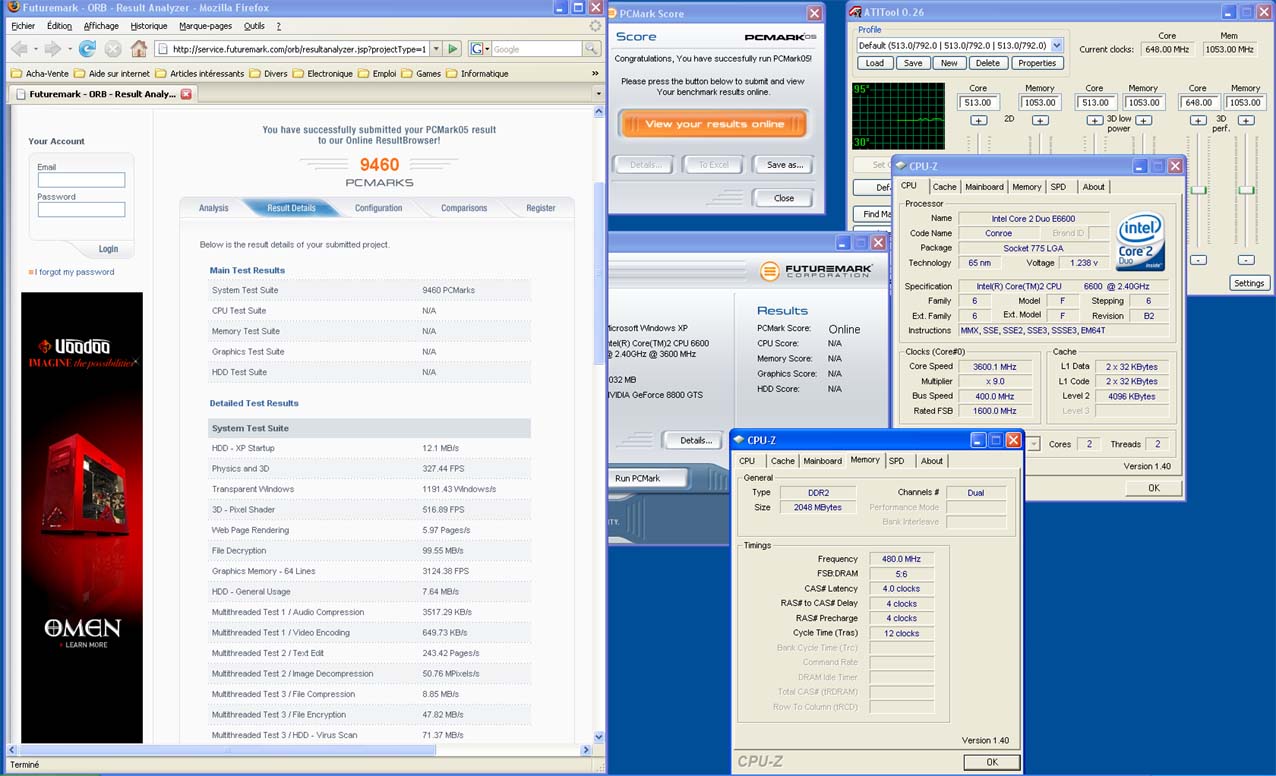Open the Electronique bookmark folder
The image size is (1276, 776).
pyautogui.click(x=323, y=73)
